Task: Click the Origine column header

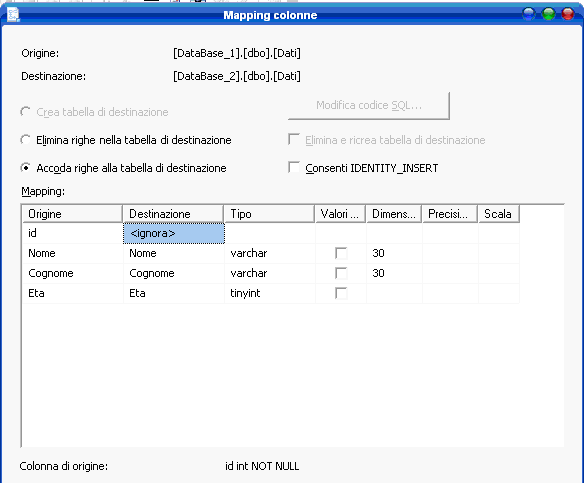Action: point(72,214)
